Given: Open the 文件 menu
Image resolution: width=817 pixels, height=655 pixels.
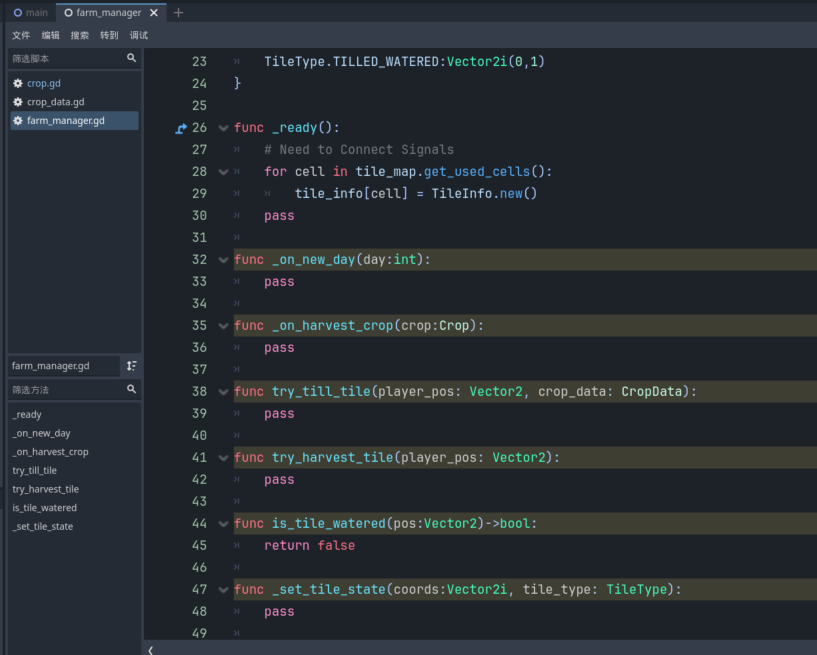Looking at the screenshot, I should [x=21, y=35].
